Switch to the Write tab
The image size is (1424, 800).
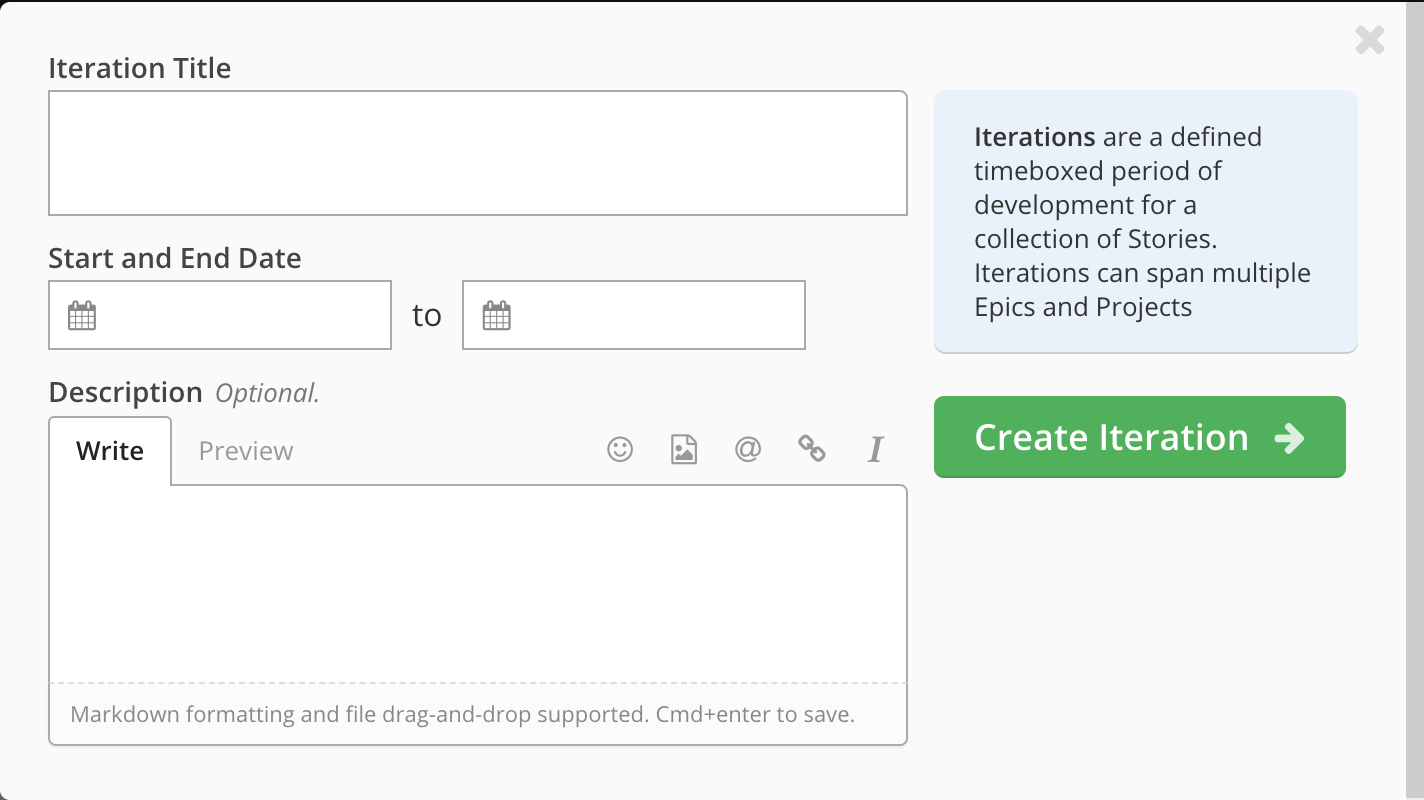point(110,451)
